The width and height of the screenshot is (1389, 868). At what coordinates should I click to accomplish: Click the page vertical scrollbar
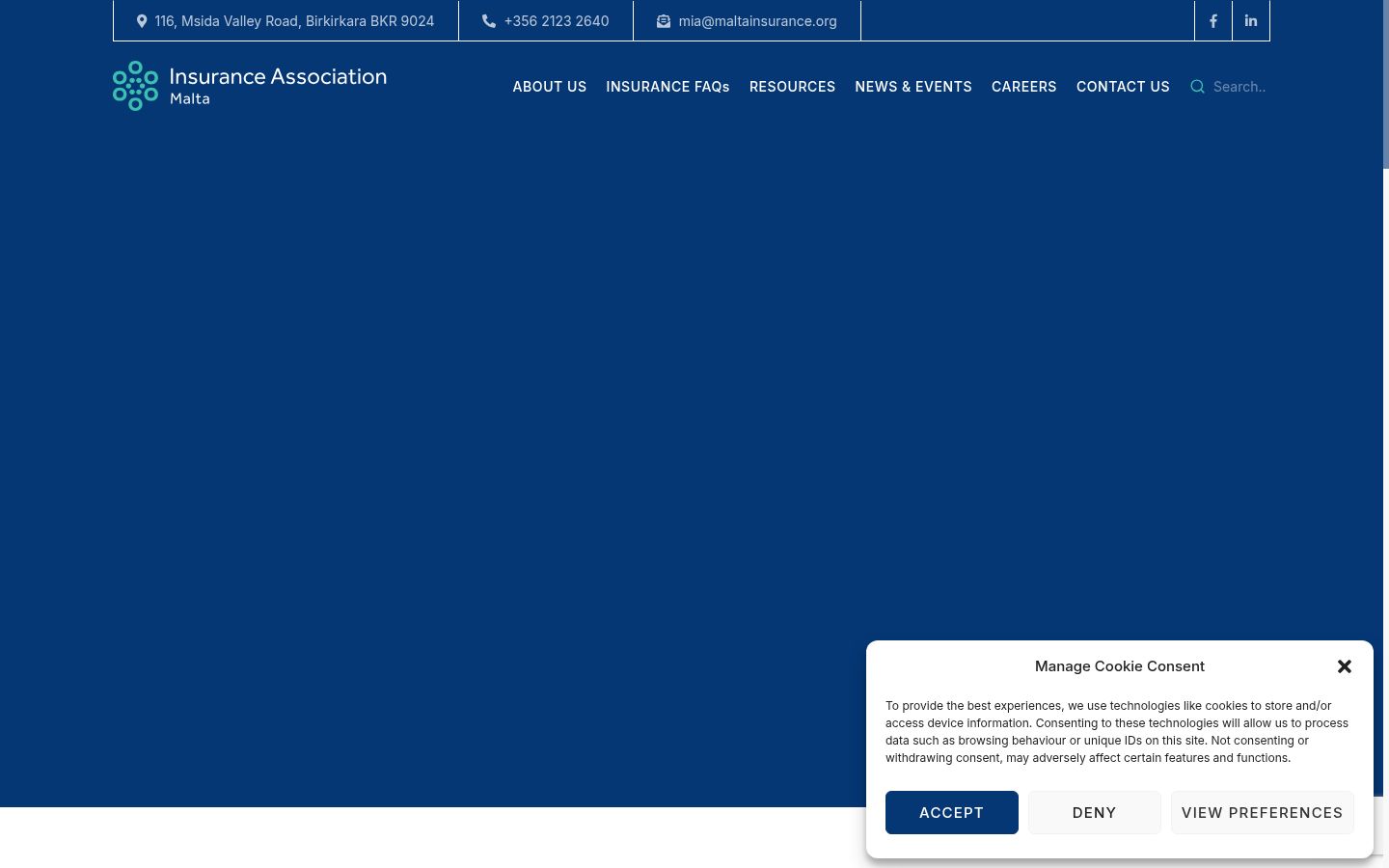[x=1386, y=85]
